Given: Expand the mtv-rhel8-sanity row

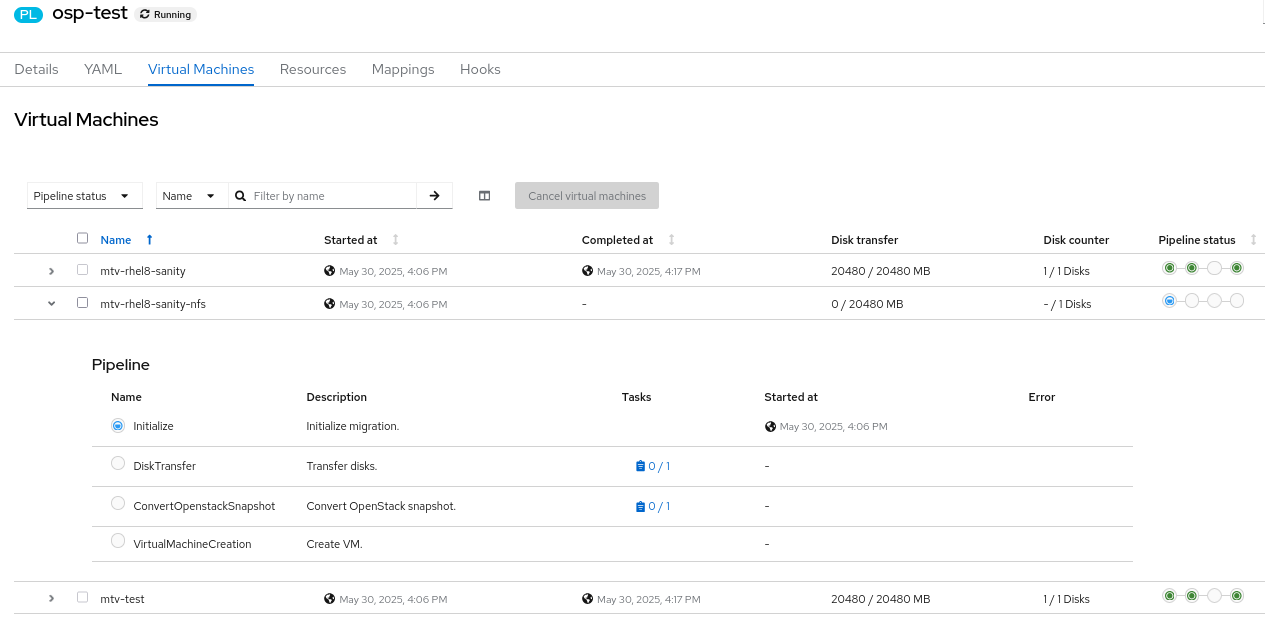Looking at the screenshot, I should 52,271.
